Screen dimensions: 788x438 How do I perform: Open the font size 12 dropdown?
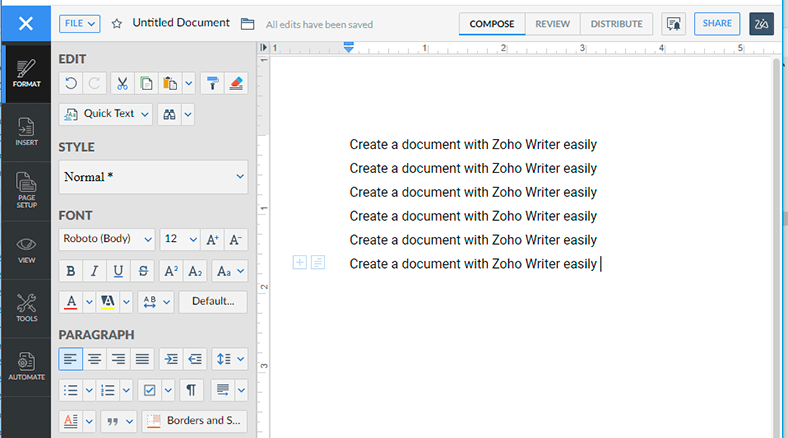point(180,239)
